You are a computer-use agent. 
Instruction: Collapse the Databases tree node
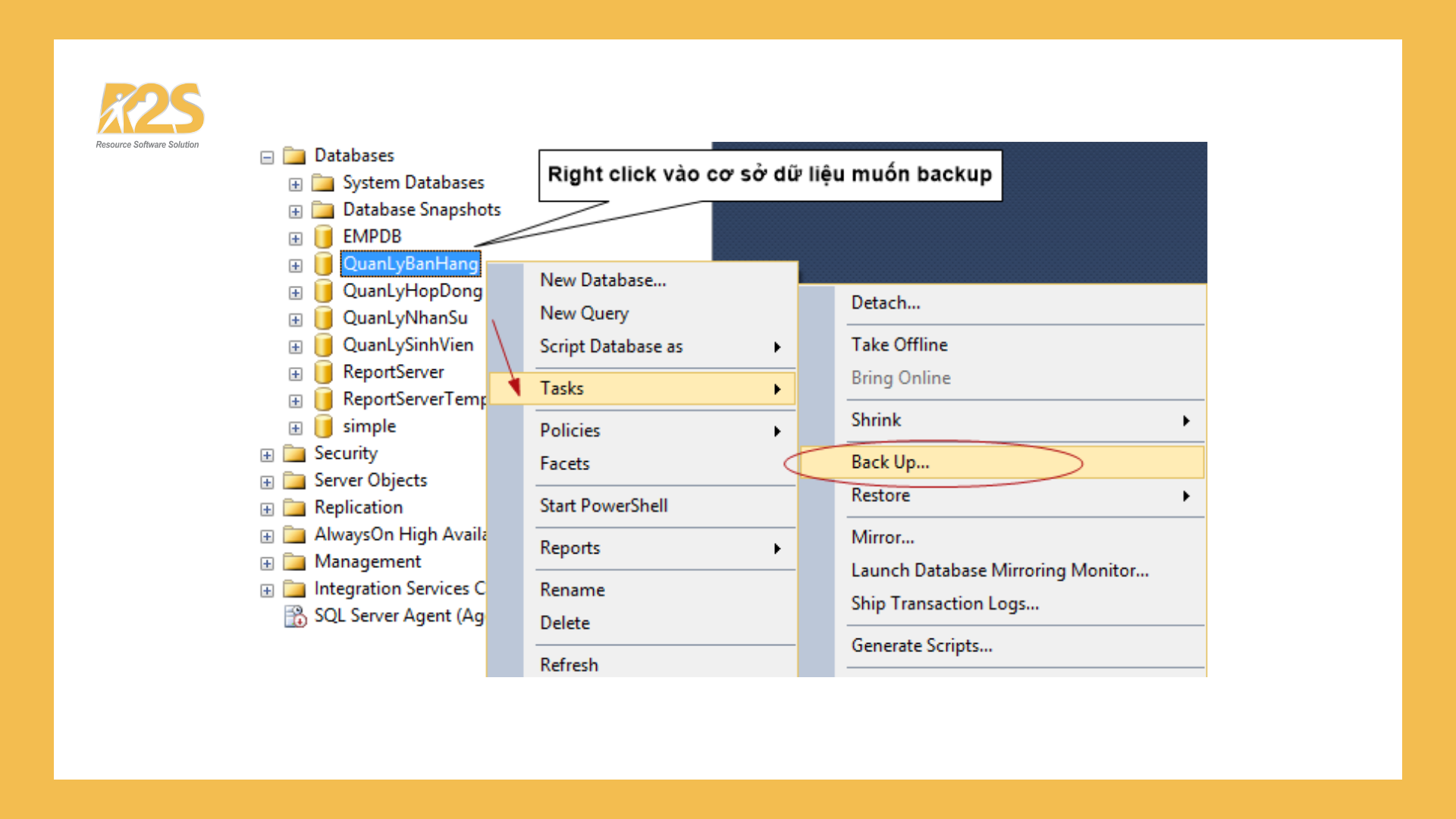(267, 156)
